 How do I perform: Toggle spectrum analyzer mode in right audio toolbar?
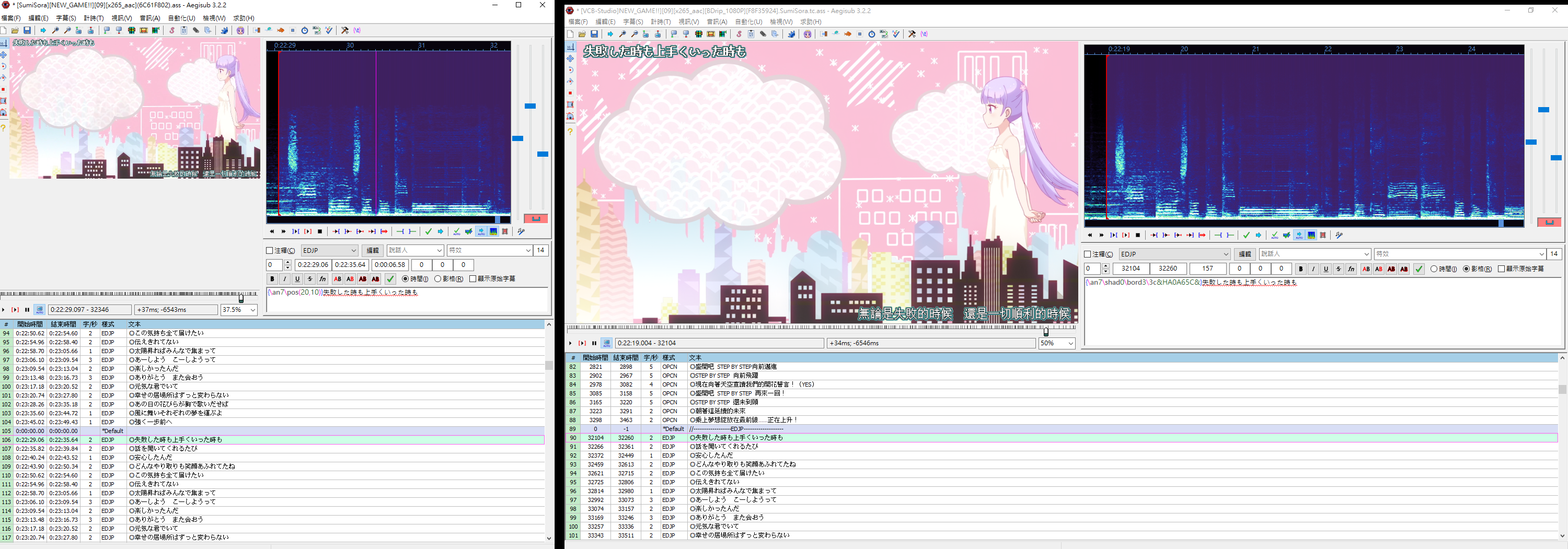1312,235
